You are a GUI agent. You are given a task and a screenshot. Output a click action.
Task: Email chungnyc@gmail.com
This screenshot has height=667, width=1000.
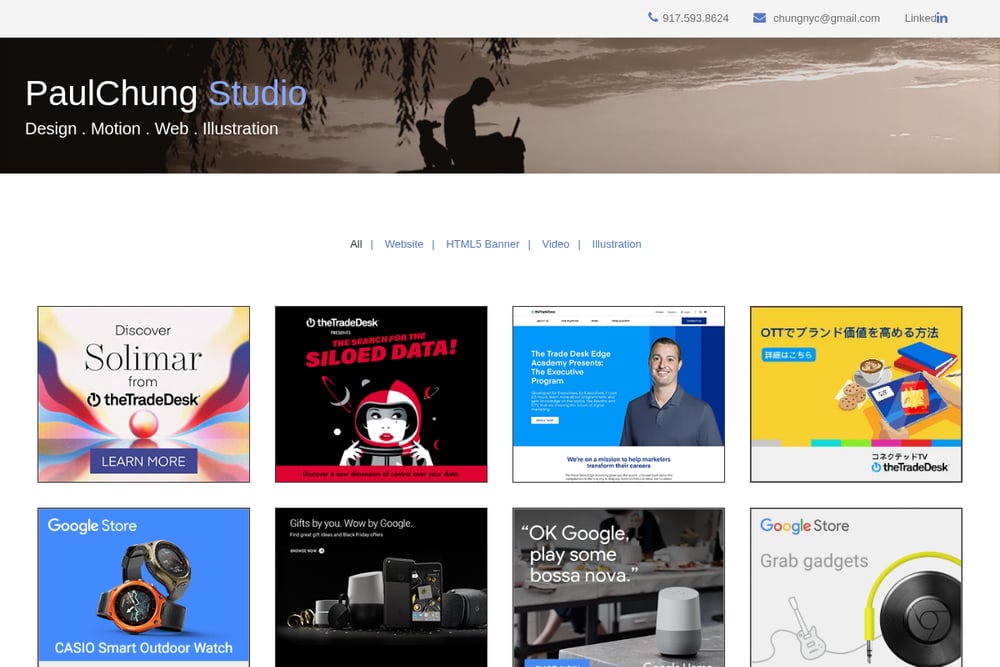(826, 18)
